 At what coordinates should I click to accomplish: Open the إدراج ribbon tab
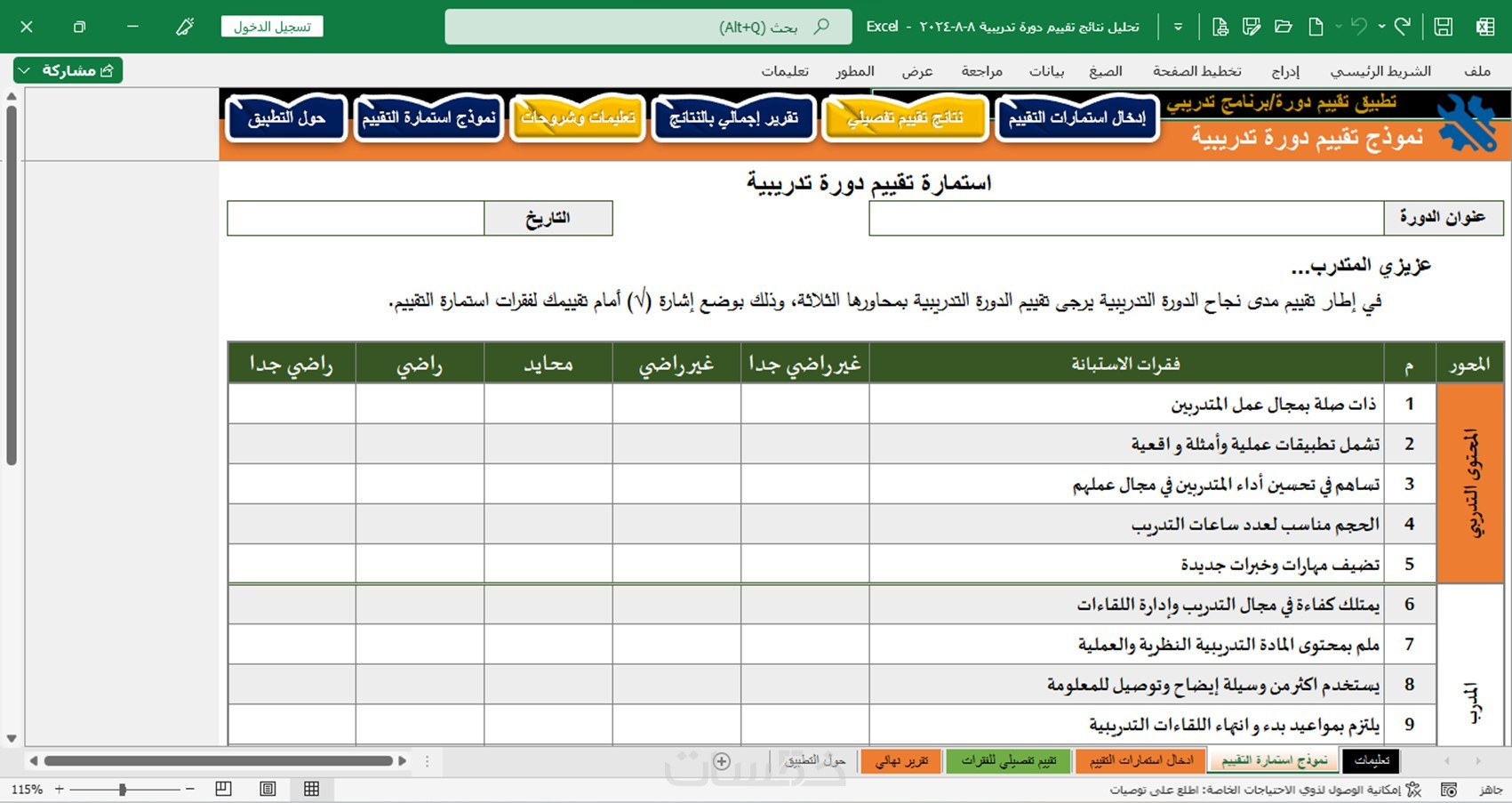(1285, 71)
